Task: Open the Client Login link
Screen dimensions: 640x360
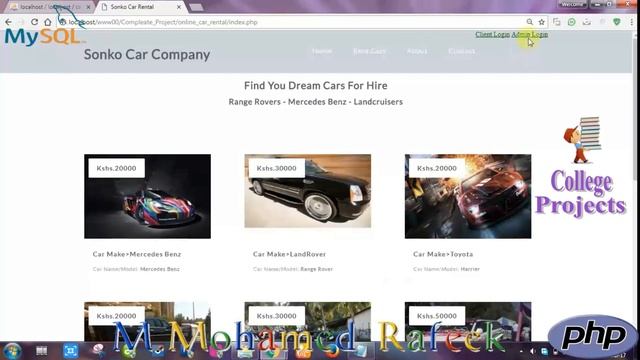Action: (x=492, y=34)
